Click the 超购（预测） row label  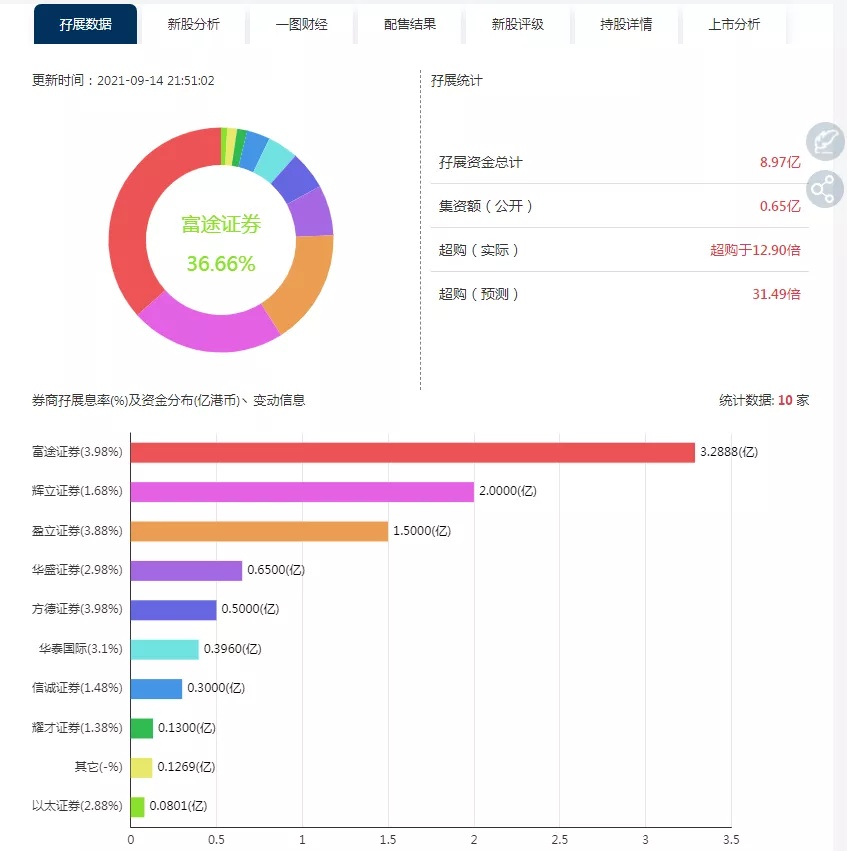(480, 294)
